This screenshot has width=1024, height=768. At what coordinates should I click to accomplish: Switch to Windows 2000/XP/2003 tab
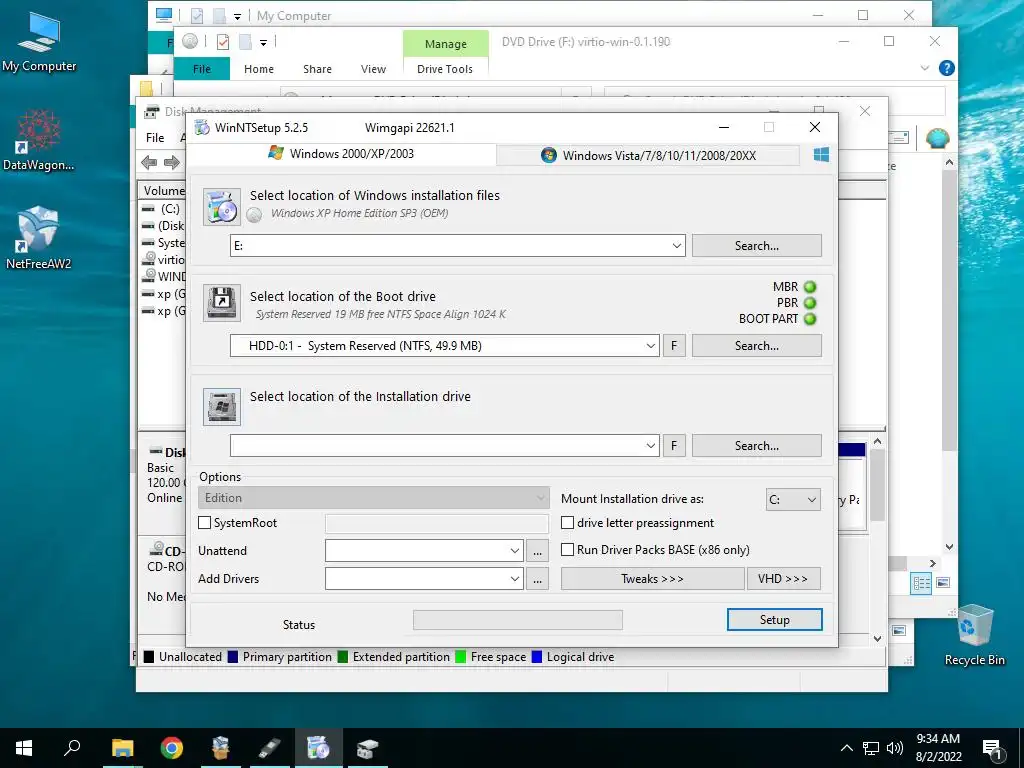341,153
